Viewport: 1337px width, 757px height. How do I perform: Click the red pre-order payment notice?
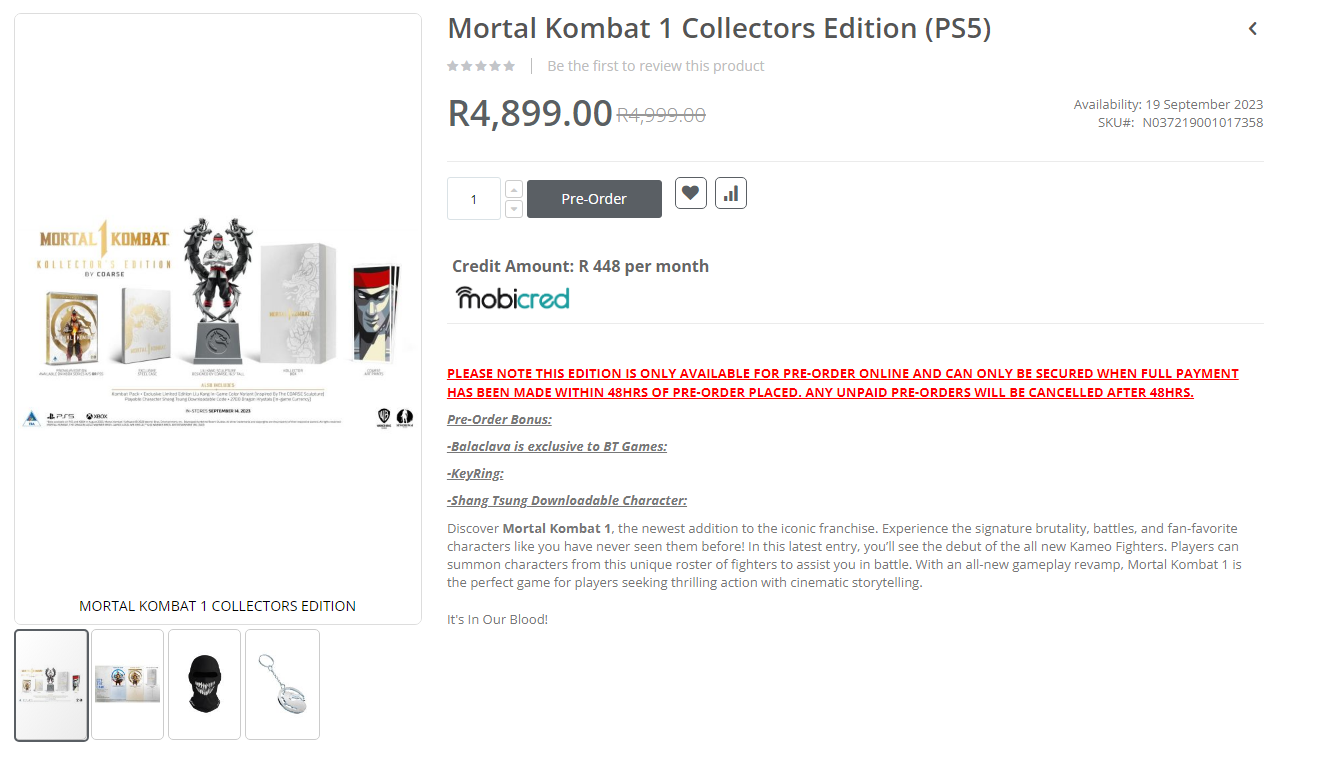pyautogui.click(x=842, y=383)
